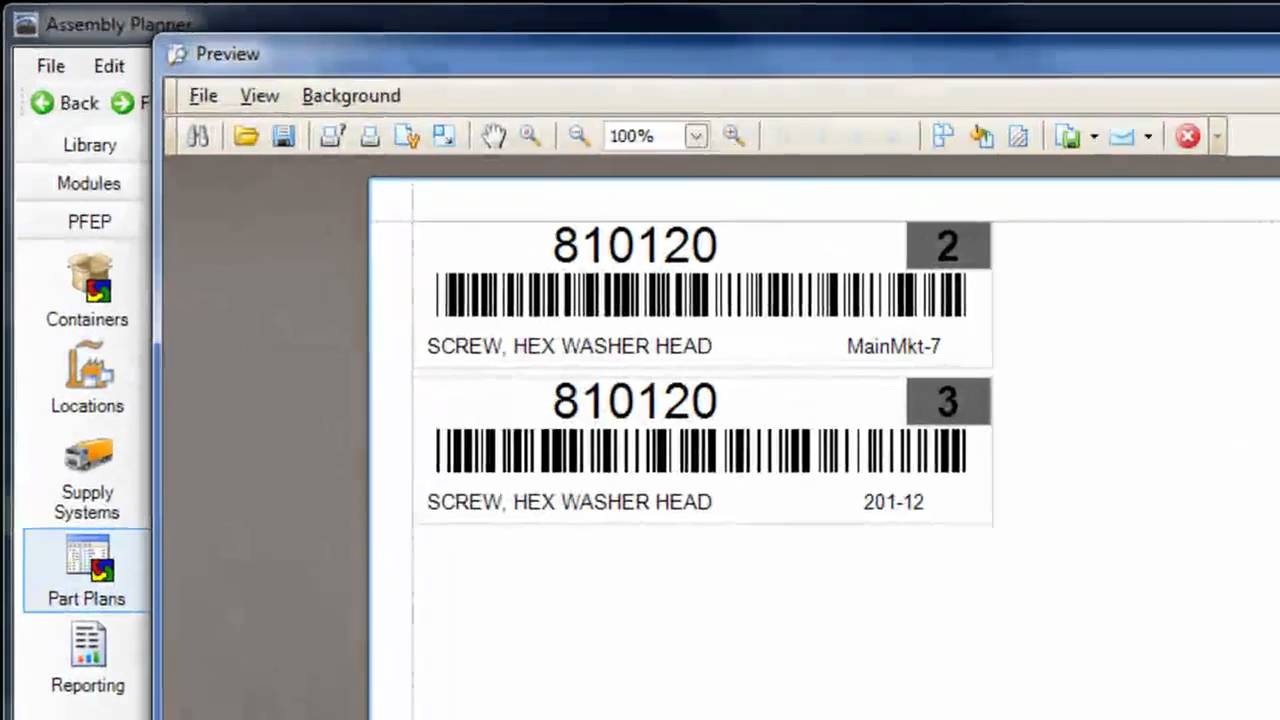Viewport: 1280px width, 720px height.
Task: Open the Preview window File menu
Action: (203, 96)
